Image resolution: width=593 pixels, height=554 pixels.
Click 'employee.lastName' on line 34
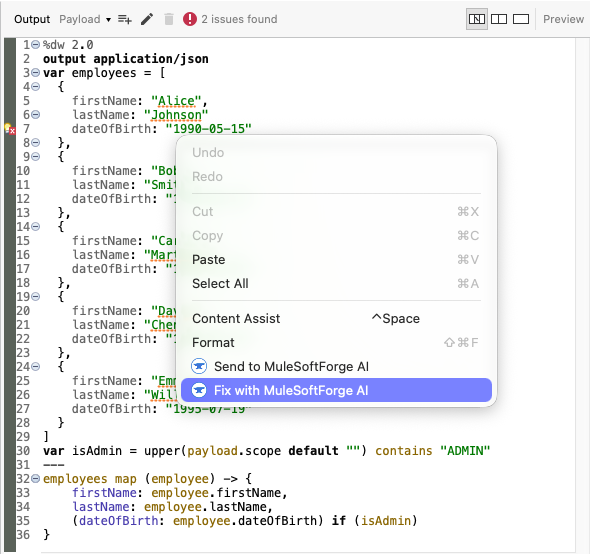coord(205,507)
